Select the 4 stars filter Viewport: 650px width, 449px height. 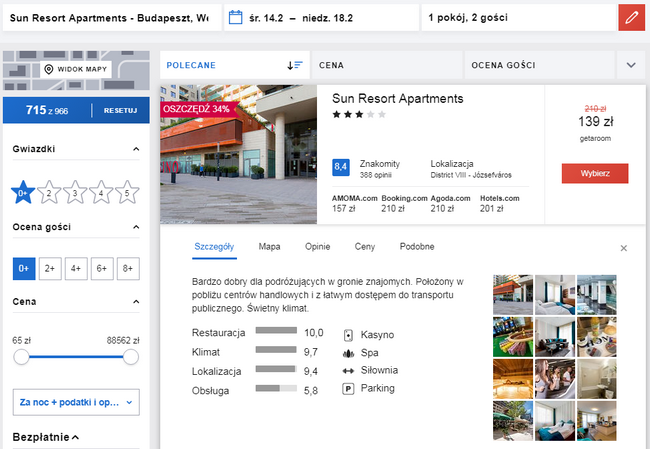coord(101,192)
